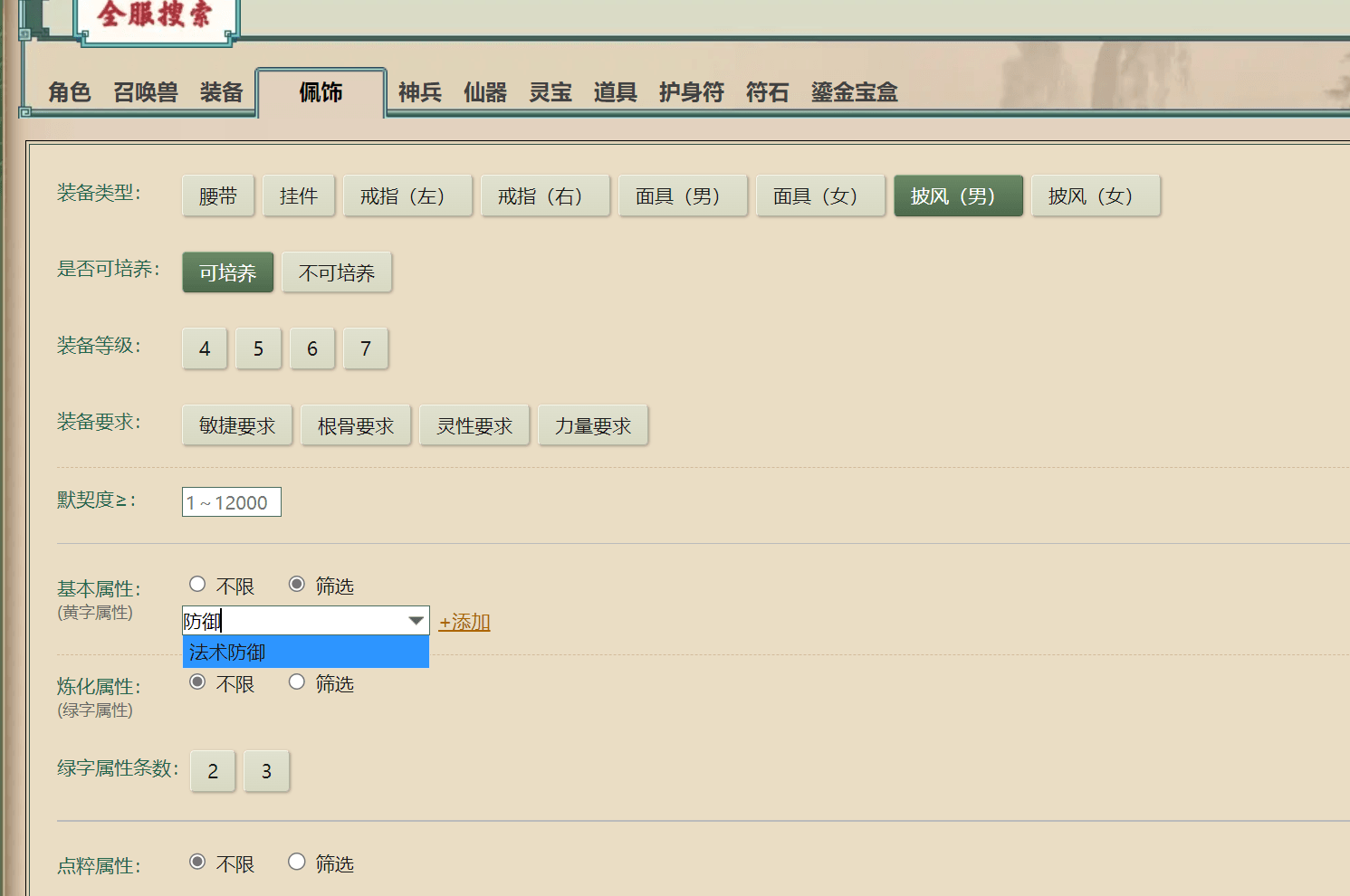Select 筛选 radio for 炼化属性

click(297, 682)
